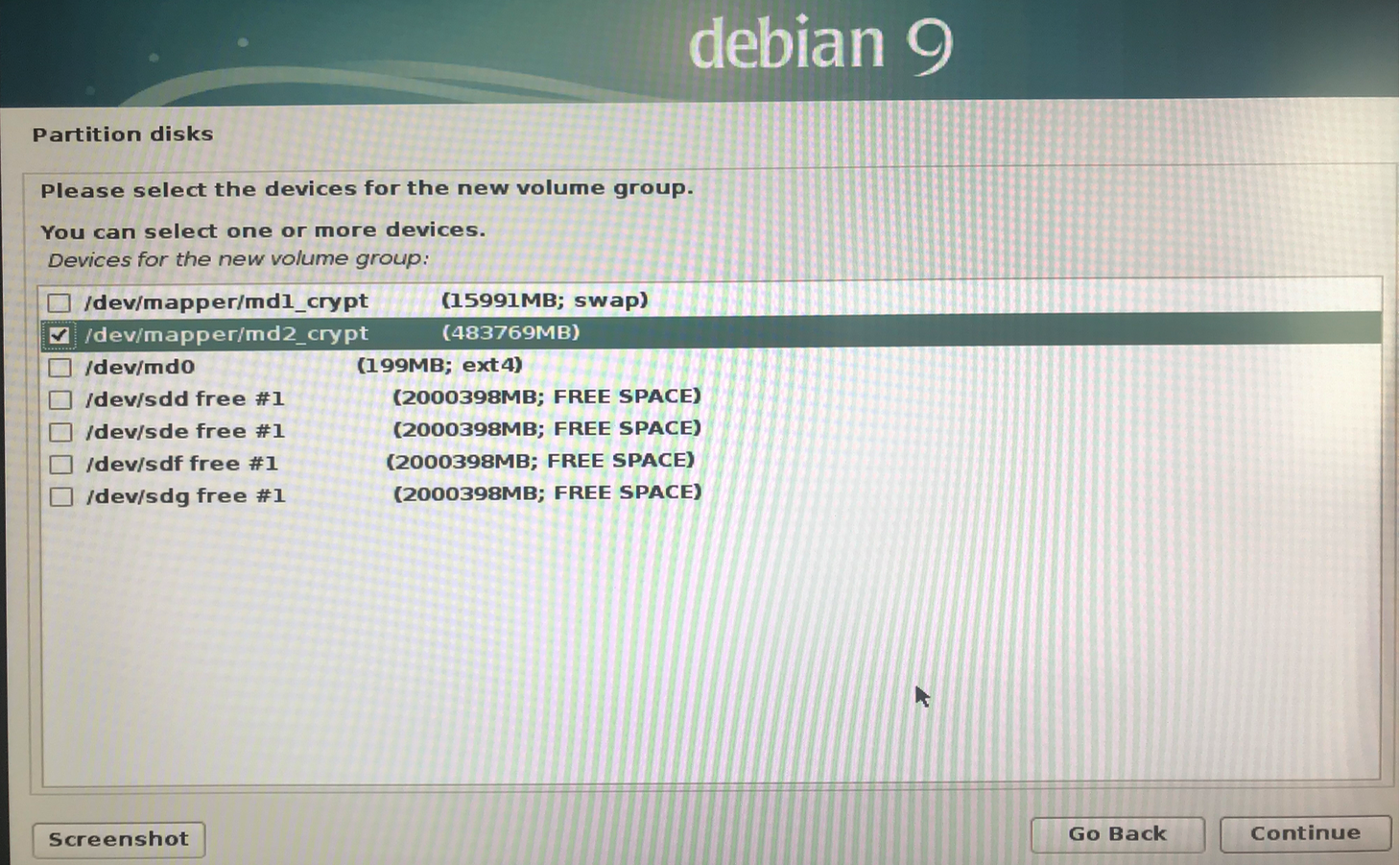Select the /dev/sde free #1 checkbox

(60, 432)
